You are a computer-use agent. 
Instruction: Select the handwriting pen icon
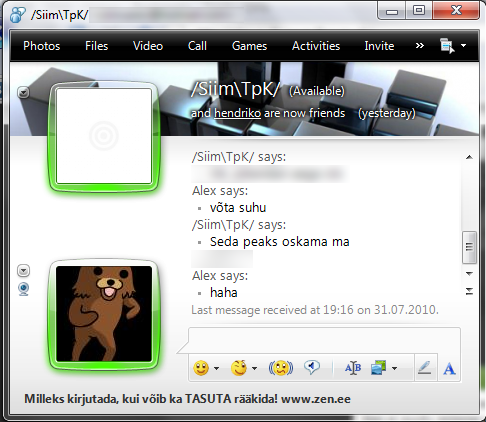(x=425, y=368)
